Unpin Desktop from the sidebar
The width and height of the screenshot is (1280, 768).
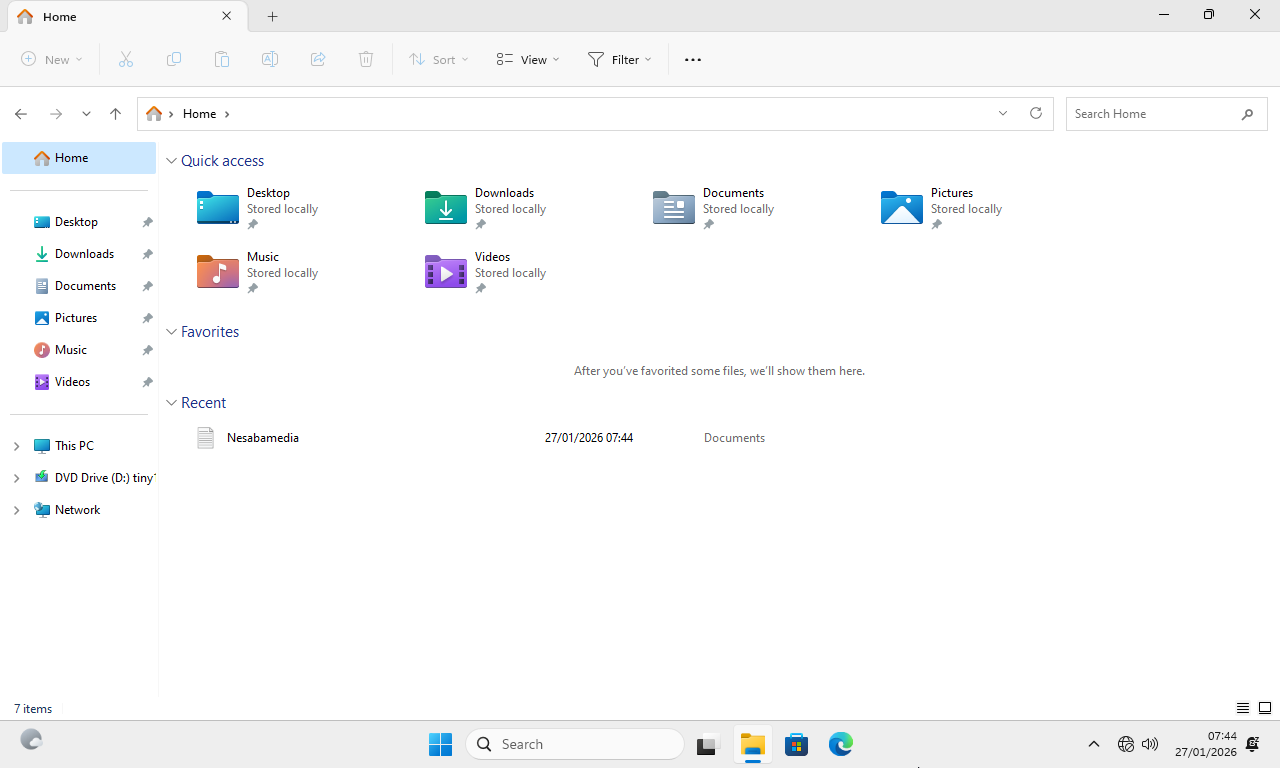pos(147,222)
